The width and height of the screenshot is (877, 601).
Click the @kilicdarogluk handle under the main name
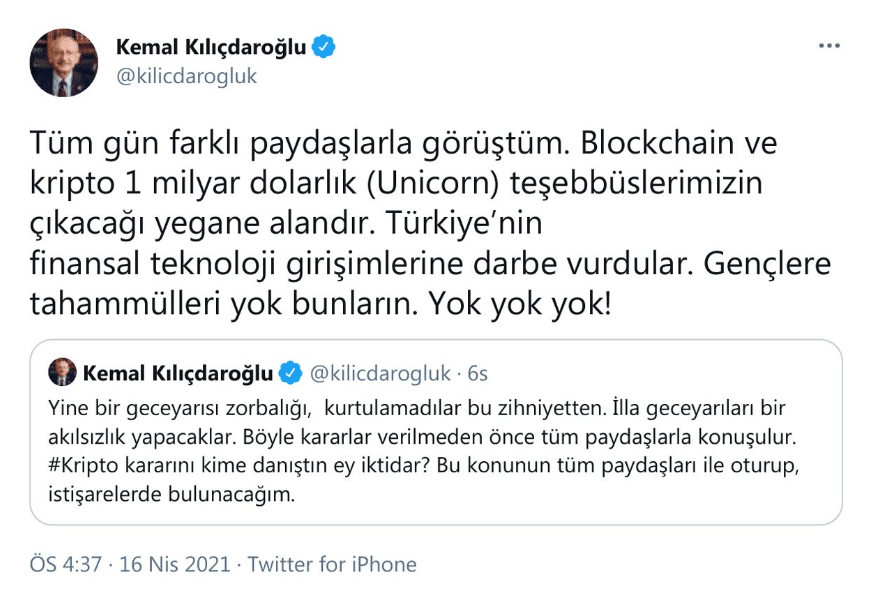187,76
